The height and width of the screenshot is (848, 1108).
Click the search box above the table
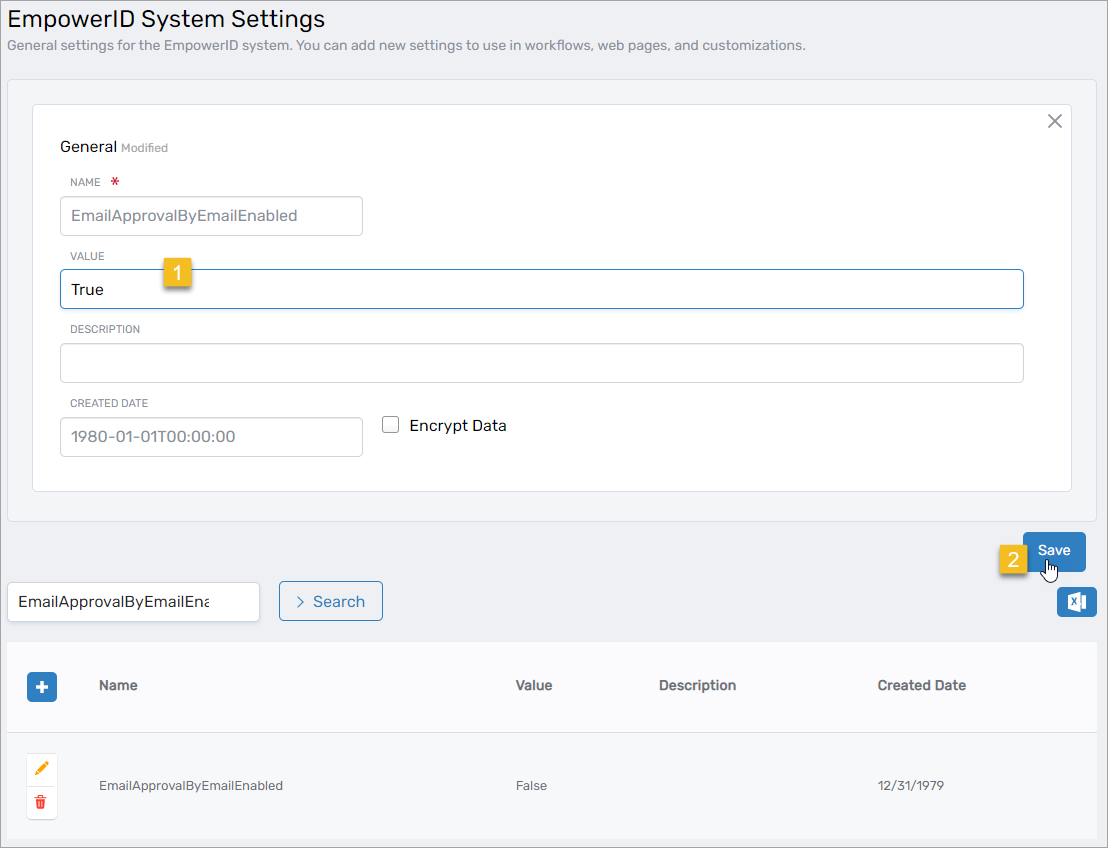(x=133, y=602)
